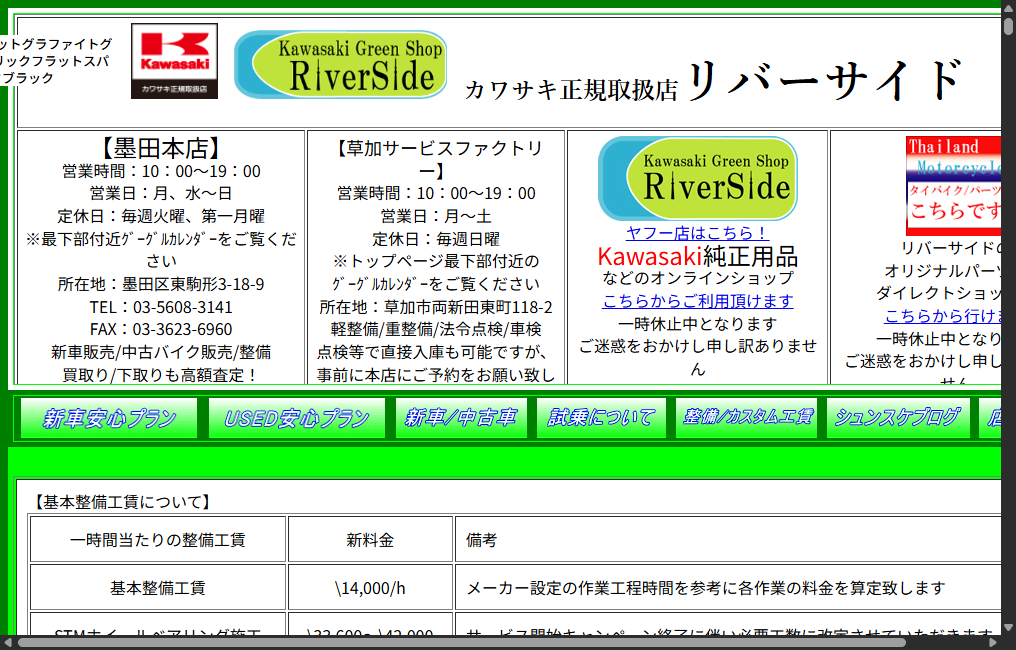Screen dimensions: 1016x650
Task: Click the メーカー設定の作業工程時間 remark cell
Action: pyautogui.click(x=728, y=588)
